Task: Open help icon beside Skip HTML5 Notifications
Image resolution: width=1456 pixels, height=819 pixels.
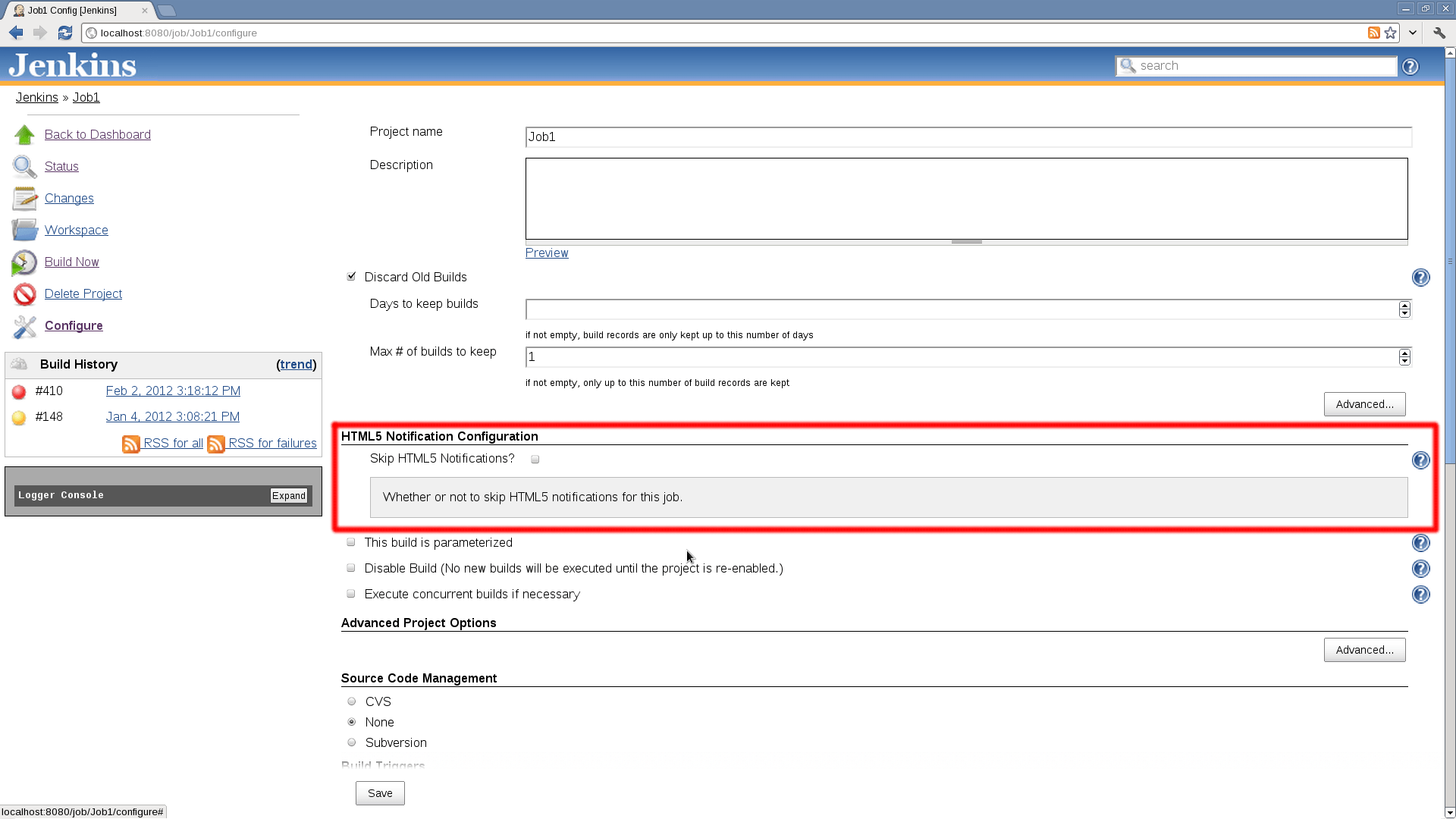Action: pos(1421,460)
